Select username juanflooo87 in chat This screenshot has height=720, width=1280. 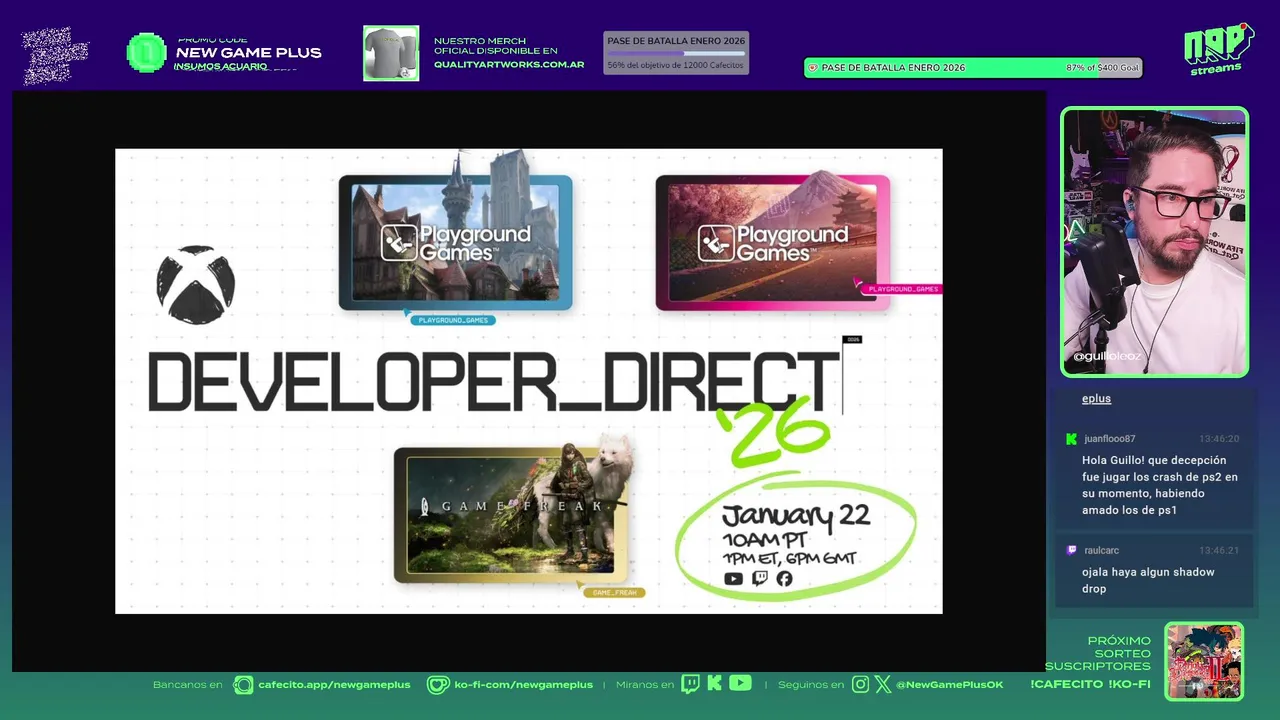[x=1109, y=439]
